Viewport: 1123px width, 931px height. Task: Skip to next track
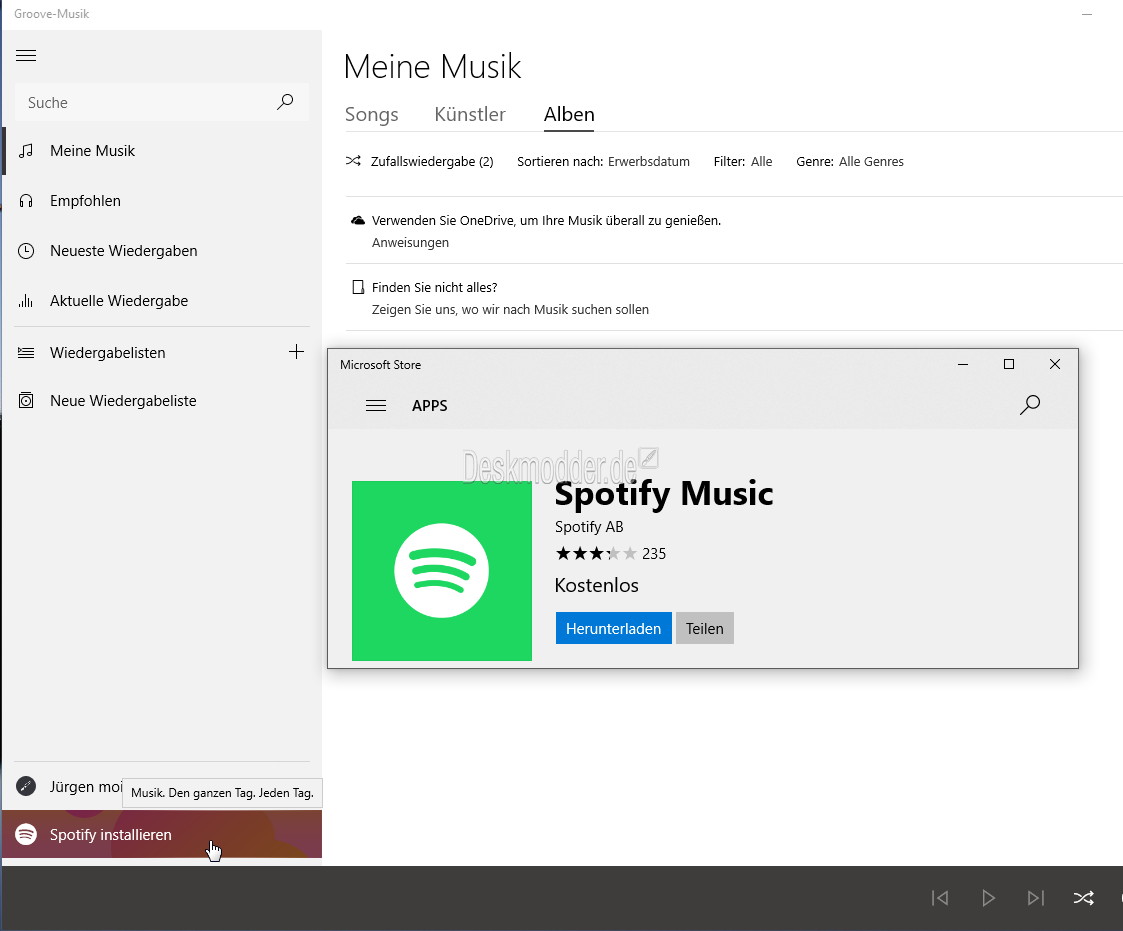click(x=1036, y=898)
